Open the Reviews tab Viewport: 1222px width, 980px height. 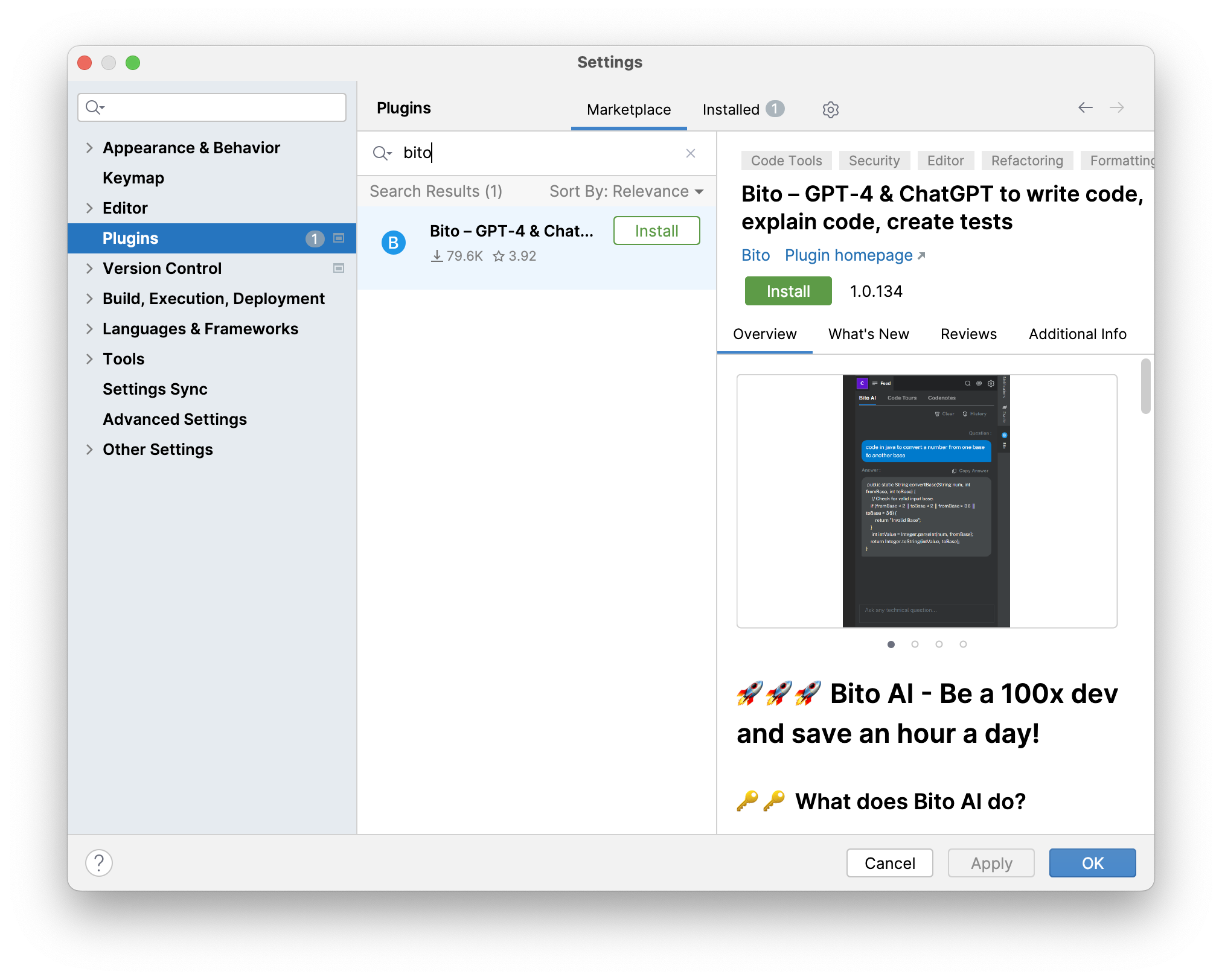pos(968,334)
